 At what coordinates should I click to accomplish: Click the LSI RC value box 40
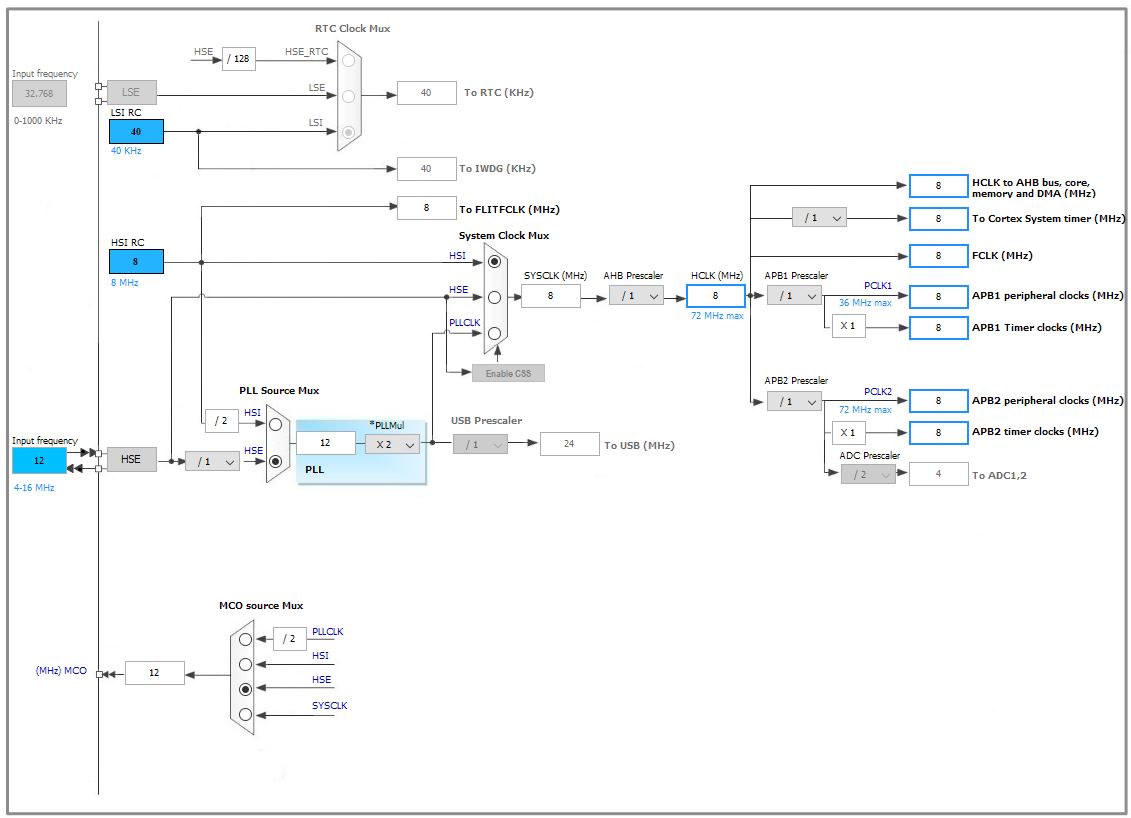coord(136,131)
